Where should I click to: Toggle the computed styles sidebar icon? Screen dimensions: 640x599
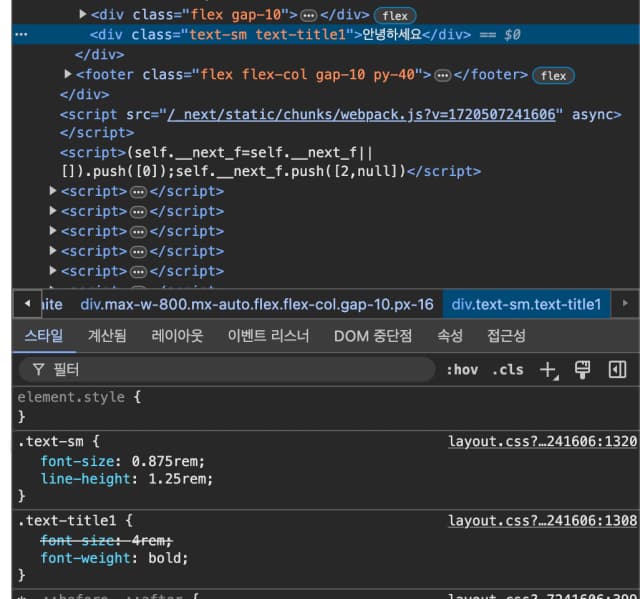click(617, 370)
